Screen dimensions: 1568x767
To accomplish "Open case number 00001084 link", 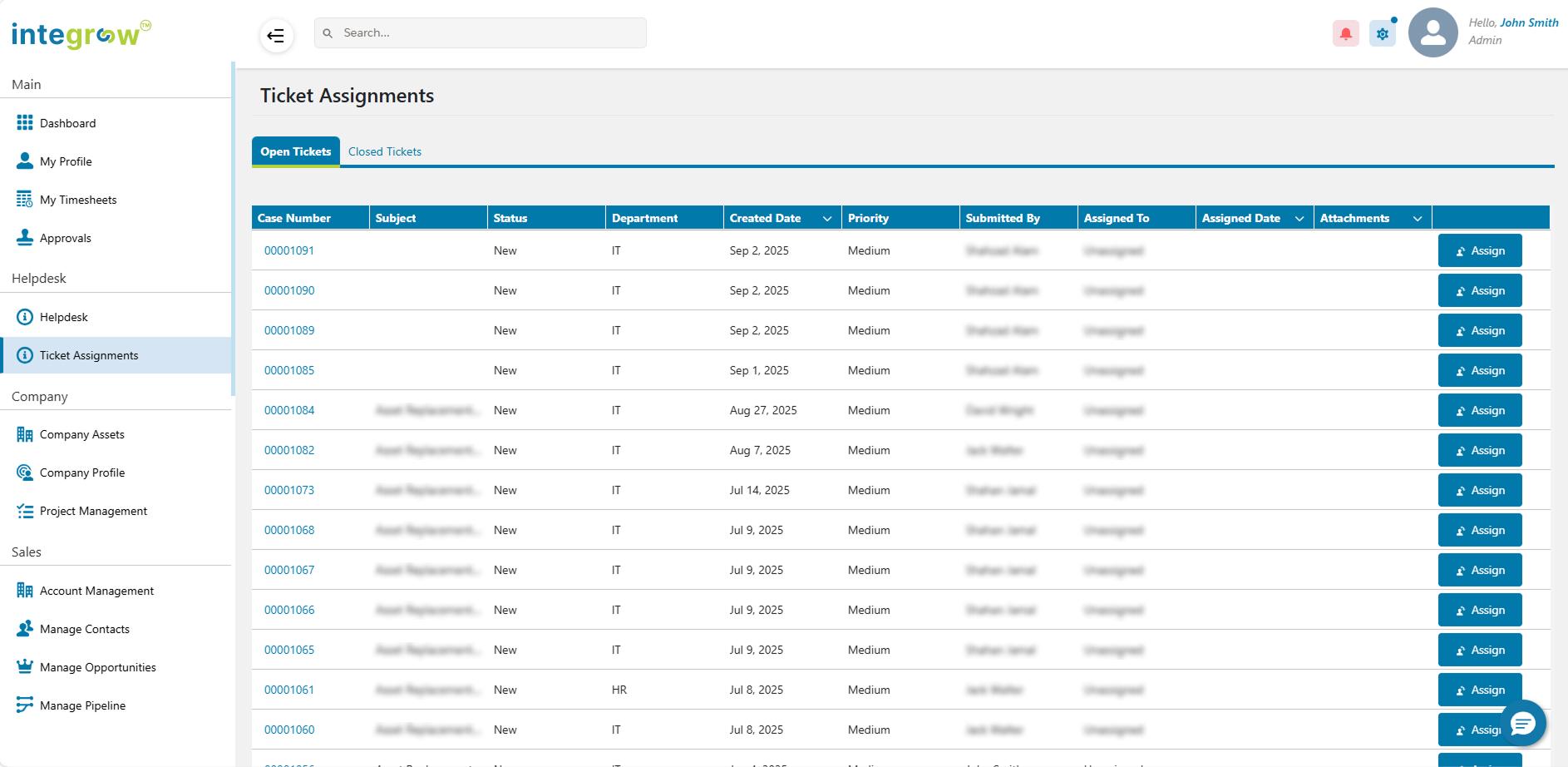I will point(289,410).
